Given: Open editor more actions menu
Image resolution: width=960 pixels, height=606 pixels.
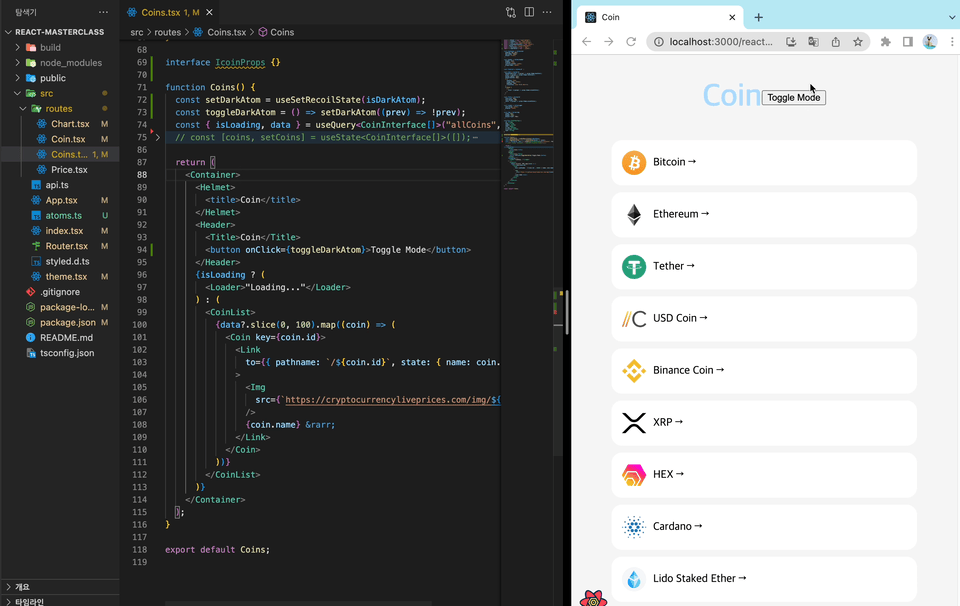Looking at the screenshot, I should coord(547,12).
